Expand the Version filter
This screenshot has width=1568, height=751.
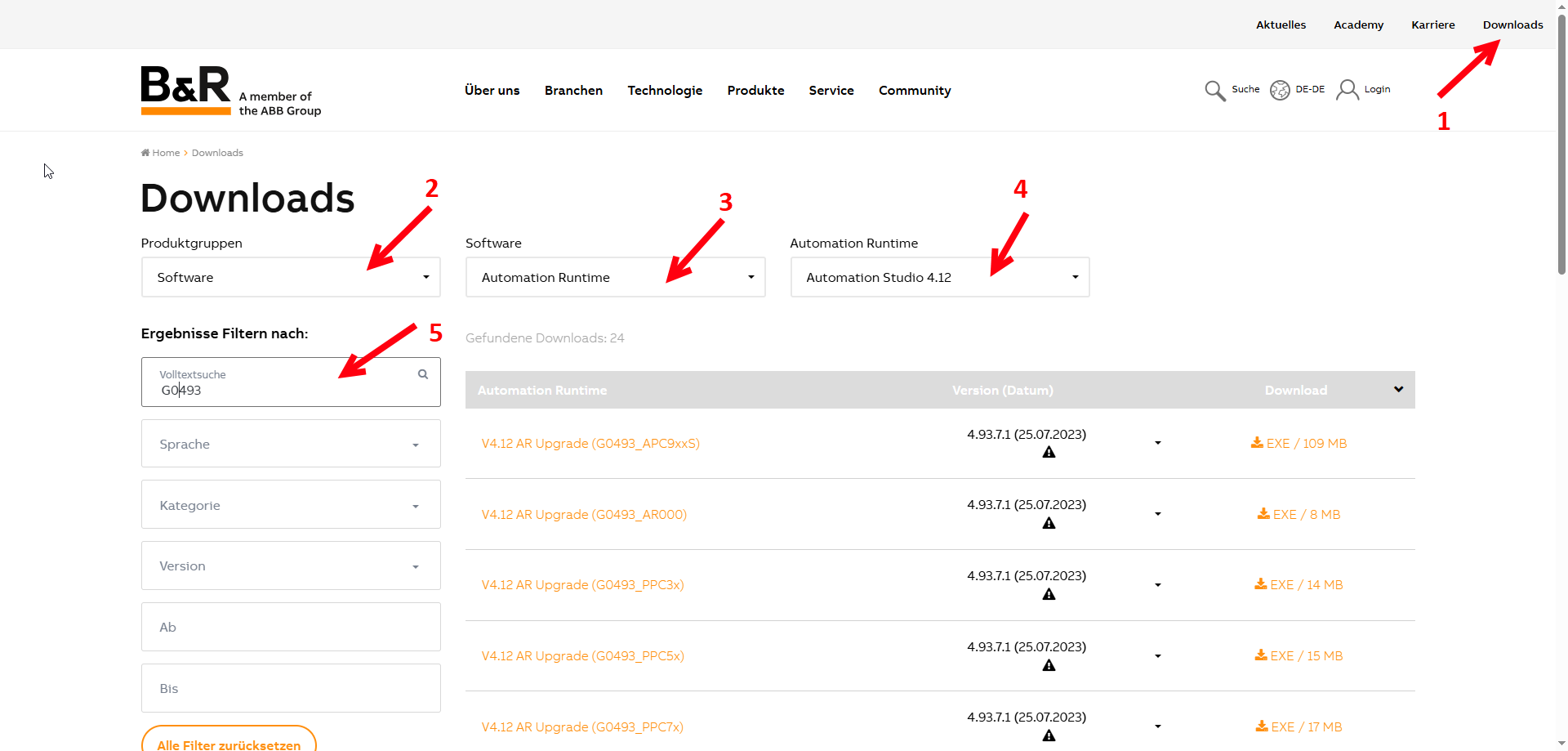(291, 565)
